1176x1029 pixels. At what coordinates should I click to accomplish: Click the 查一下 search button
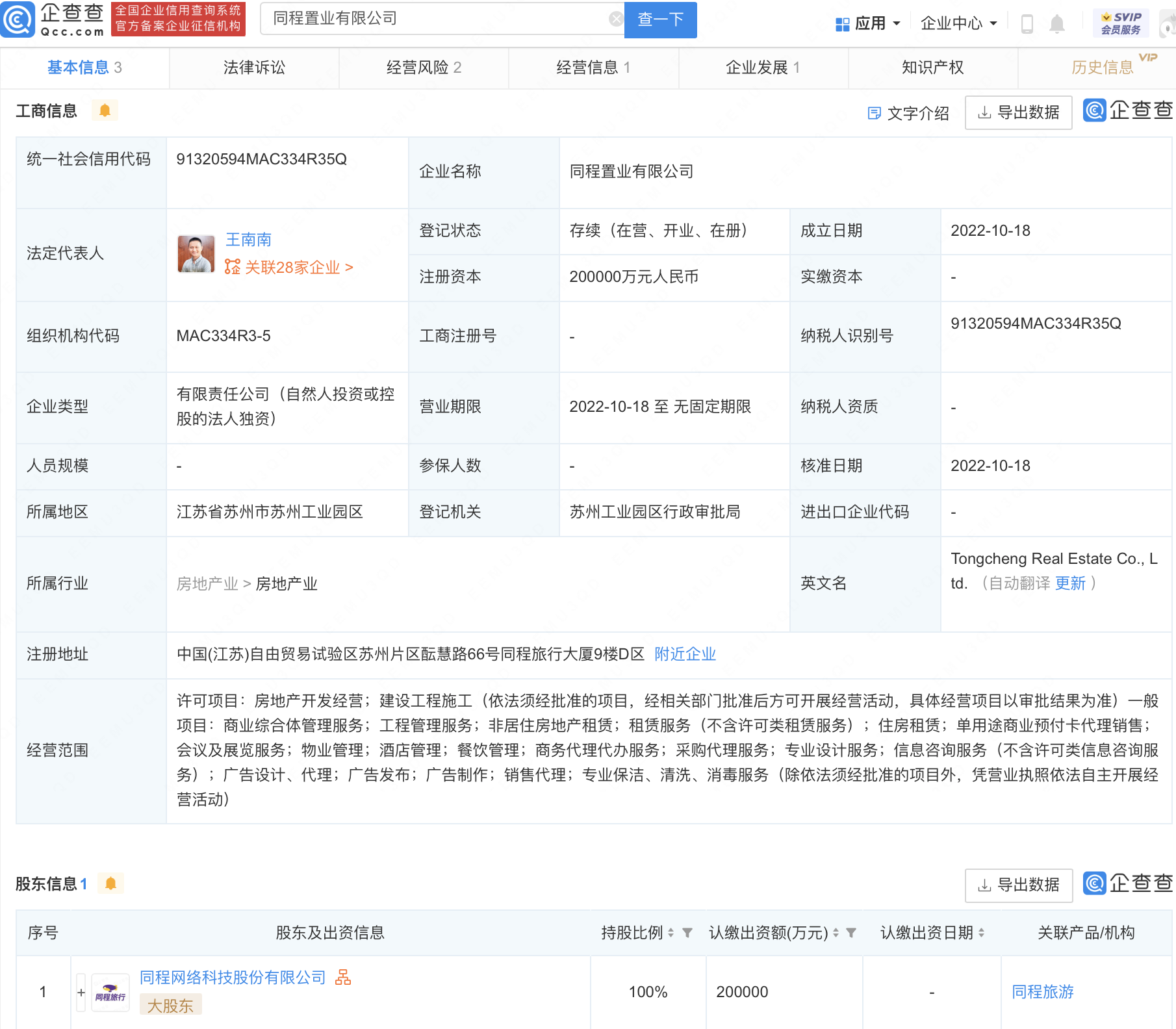[x=660, y=19]
